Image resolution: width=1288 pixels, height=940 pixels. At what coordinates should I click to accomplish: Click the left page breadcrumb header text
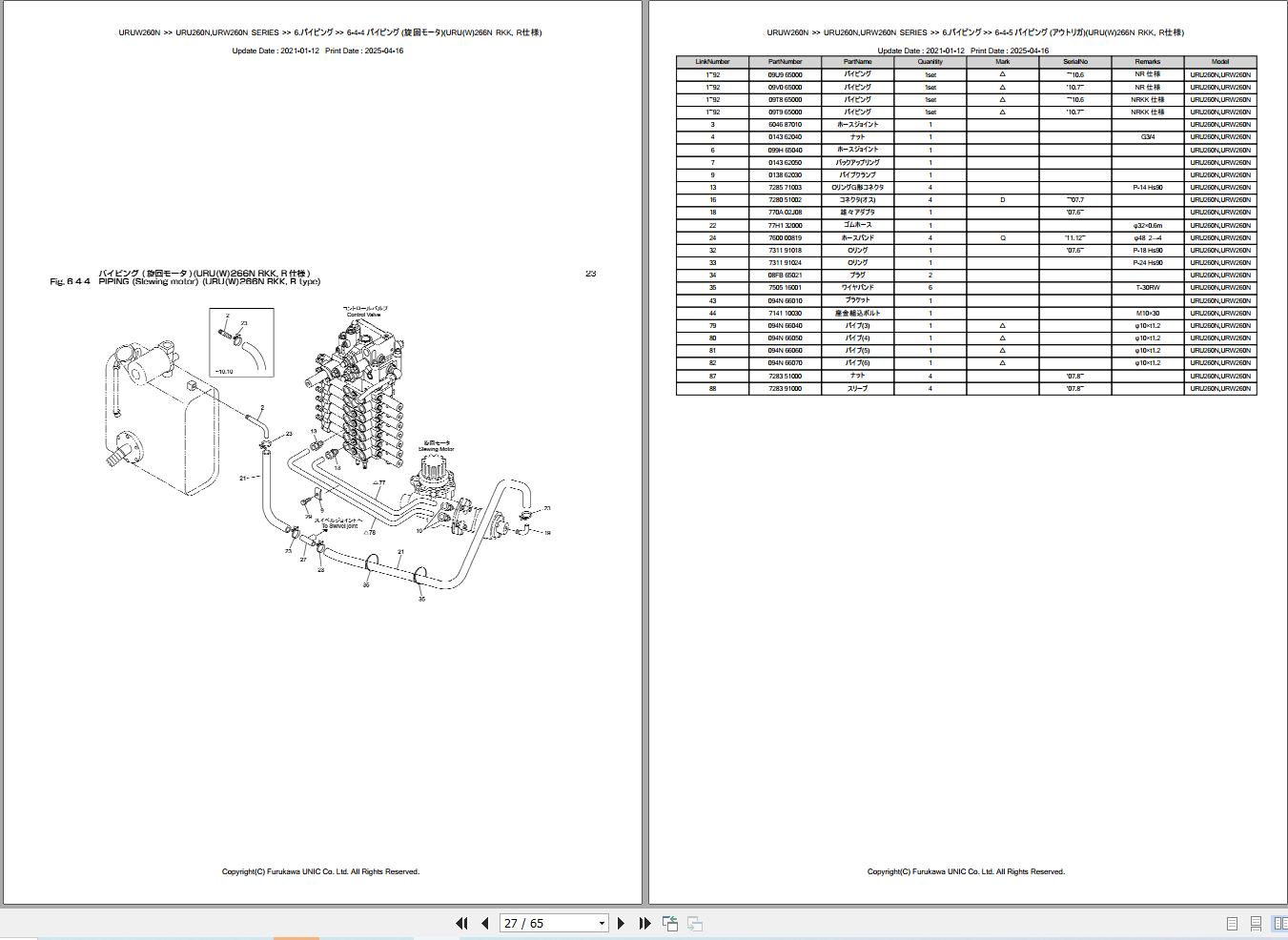click(x=330, y=32)
